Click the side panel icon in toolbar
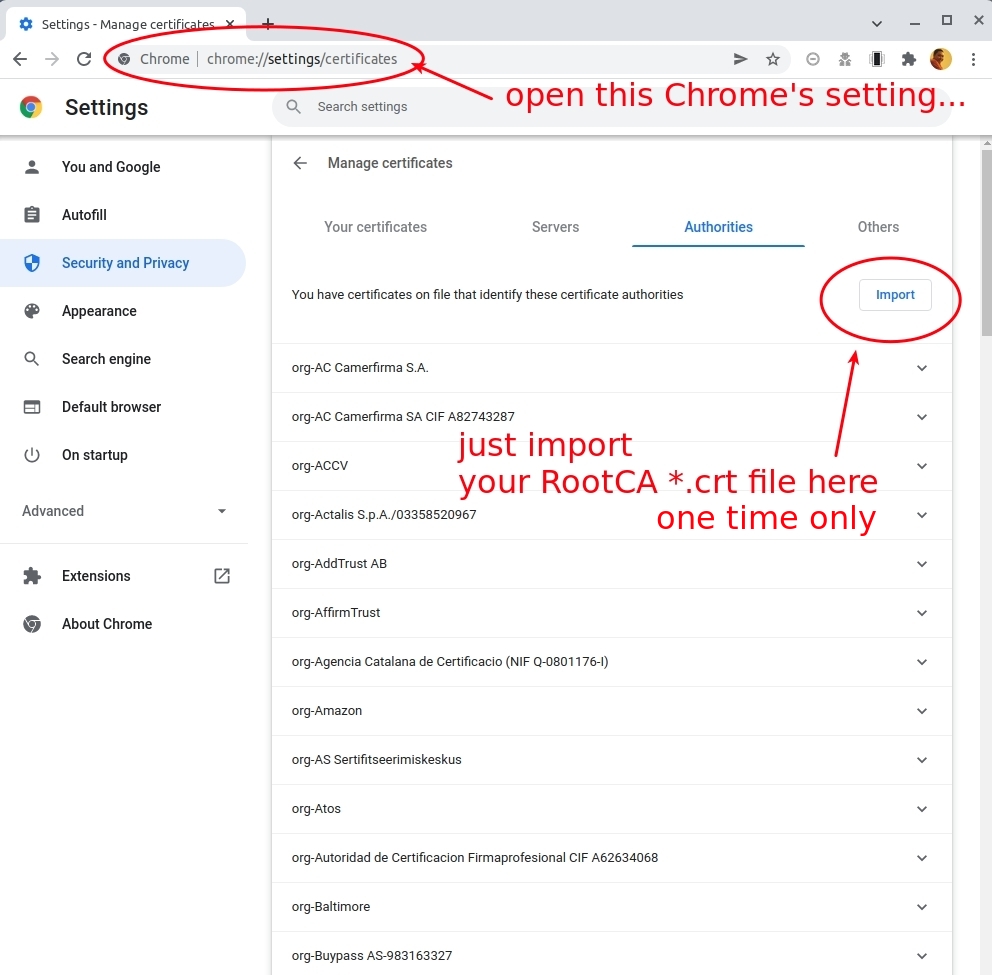Viewport: 992px width, 975px height. (x=877, y=59)
